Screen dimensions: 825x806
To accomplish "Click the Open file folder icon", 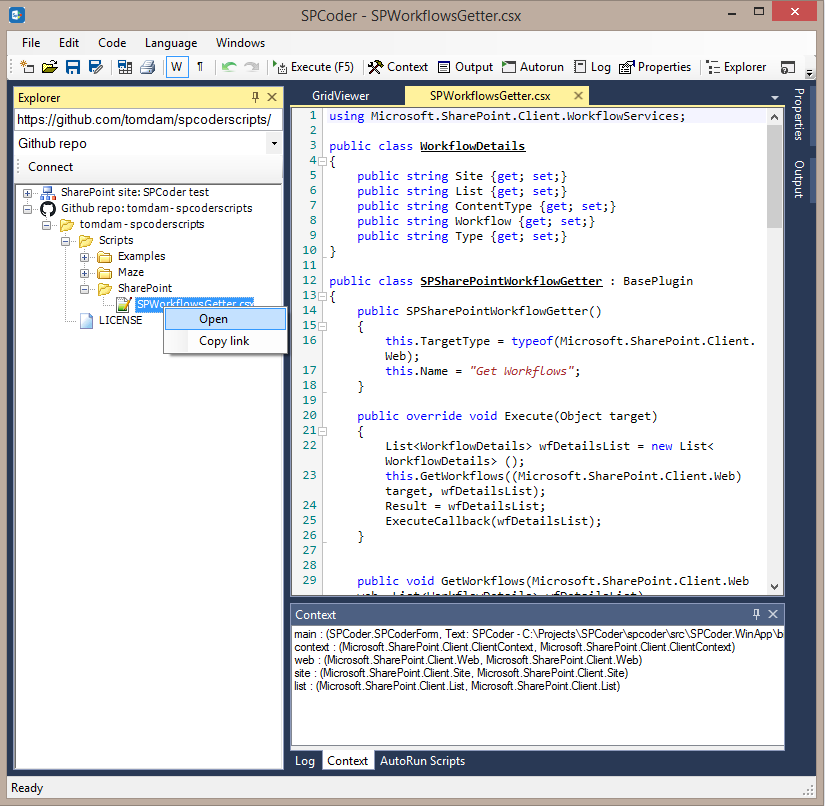I will pos(50,67).
